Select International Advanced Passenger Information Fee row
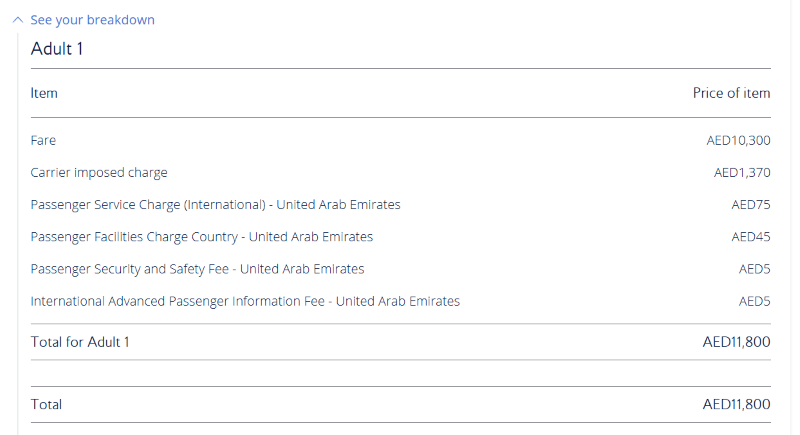Image resolution: width=800 pixels, height=435 pixels. (x=401, y=301)
